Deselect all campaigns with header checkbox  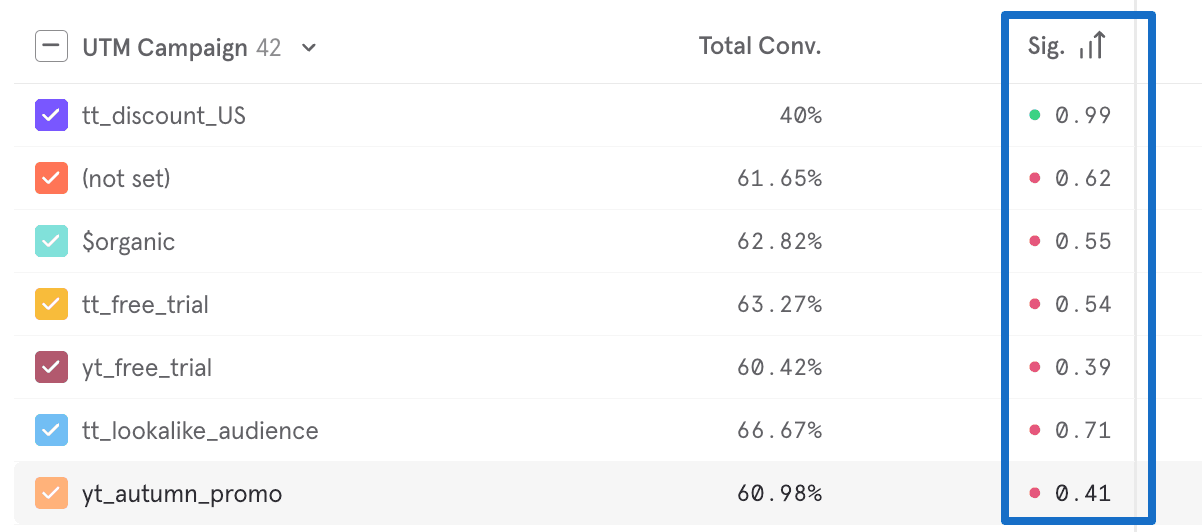pyautogui.click(x=51, y=46)
